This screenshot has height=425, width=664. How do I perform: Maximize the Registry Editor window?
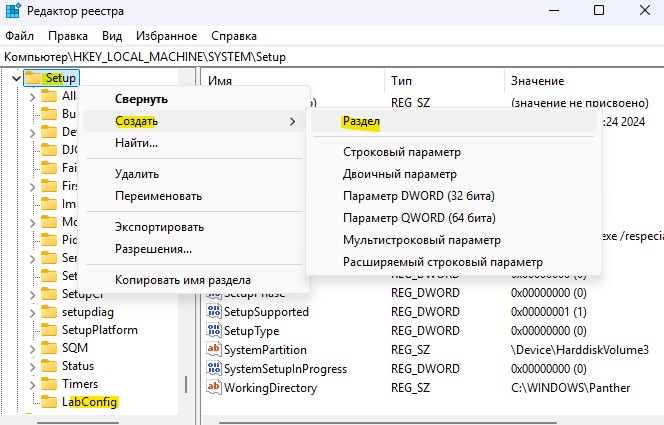[x=599, y=10]
